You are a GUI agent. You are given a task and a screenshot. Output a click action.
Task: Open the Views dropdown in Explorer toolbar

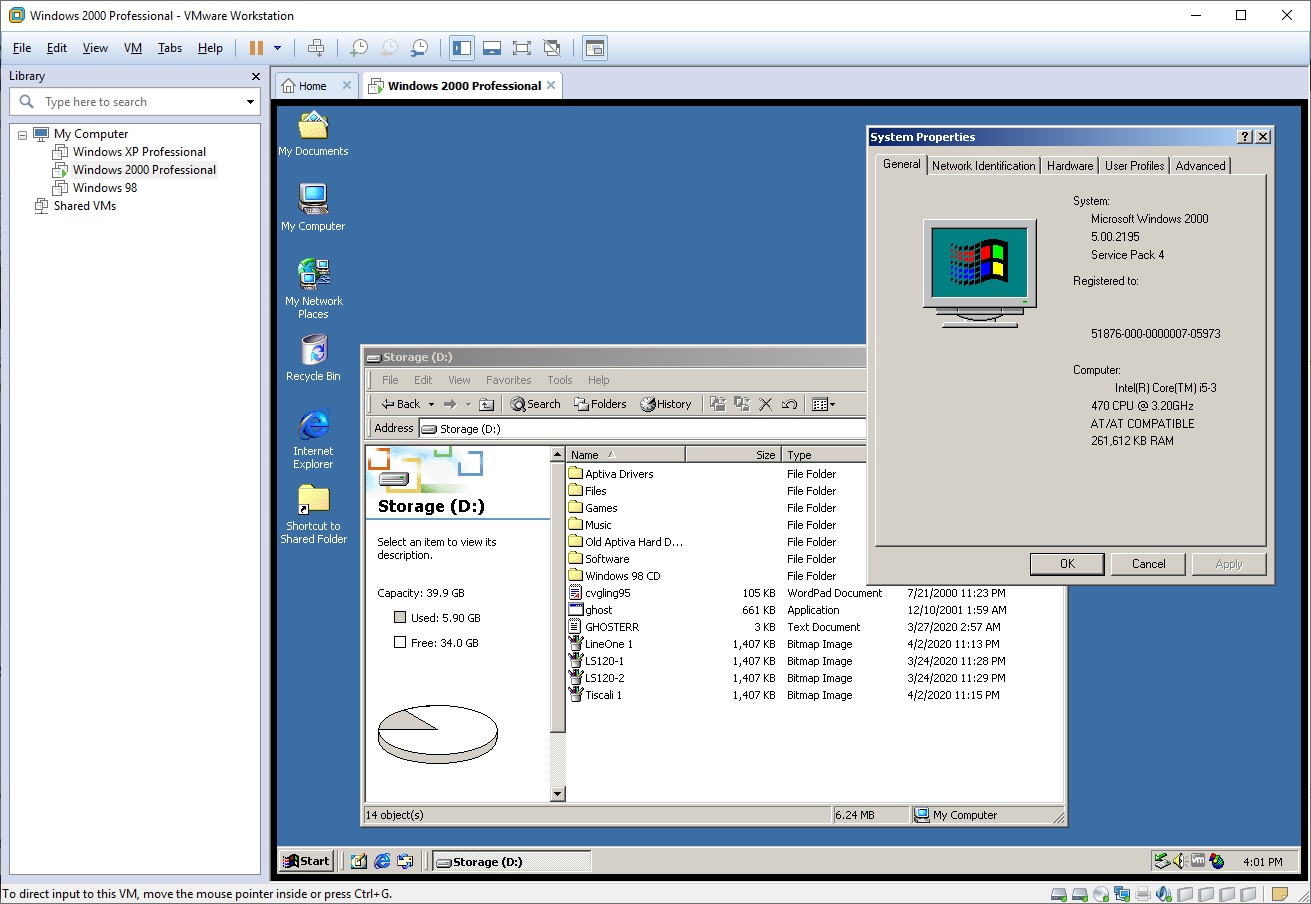coord(824,404)
